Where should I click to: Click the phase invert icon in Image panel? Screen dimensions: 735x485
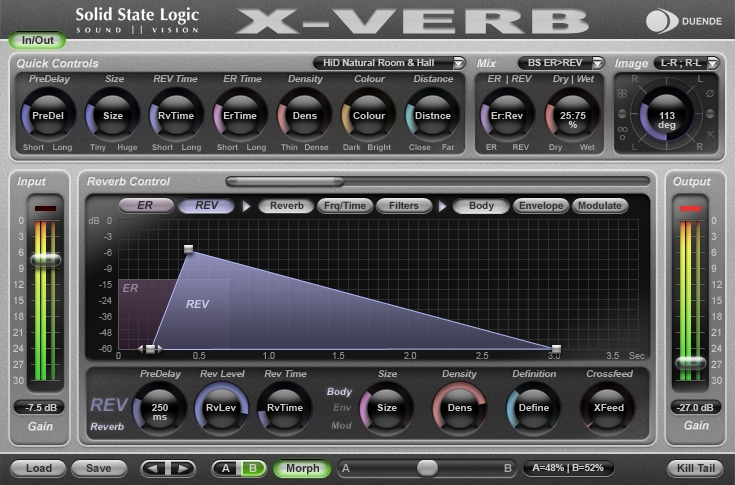tap(710, 94)
